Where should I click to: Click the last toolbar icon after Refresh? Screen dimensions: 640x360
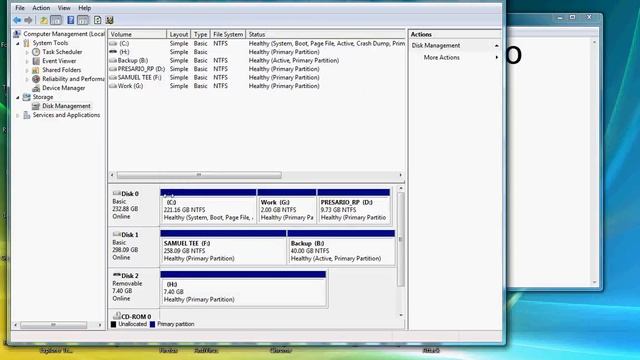point(109,20)
